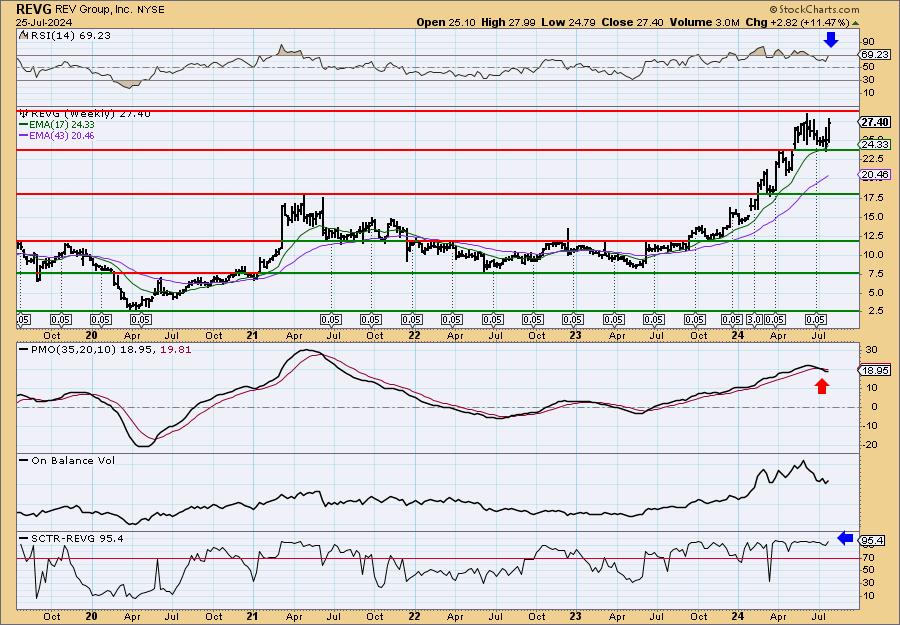Click the REVG ticker symbol in header

tap(33, 9)
